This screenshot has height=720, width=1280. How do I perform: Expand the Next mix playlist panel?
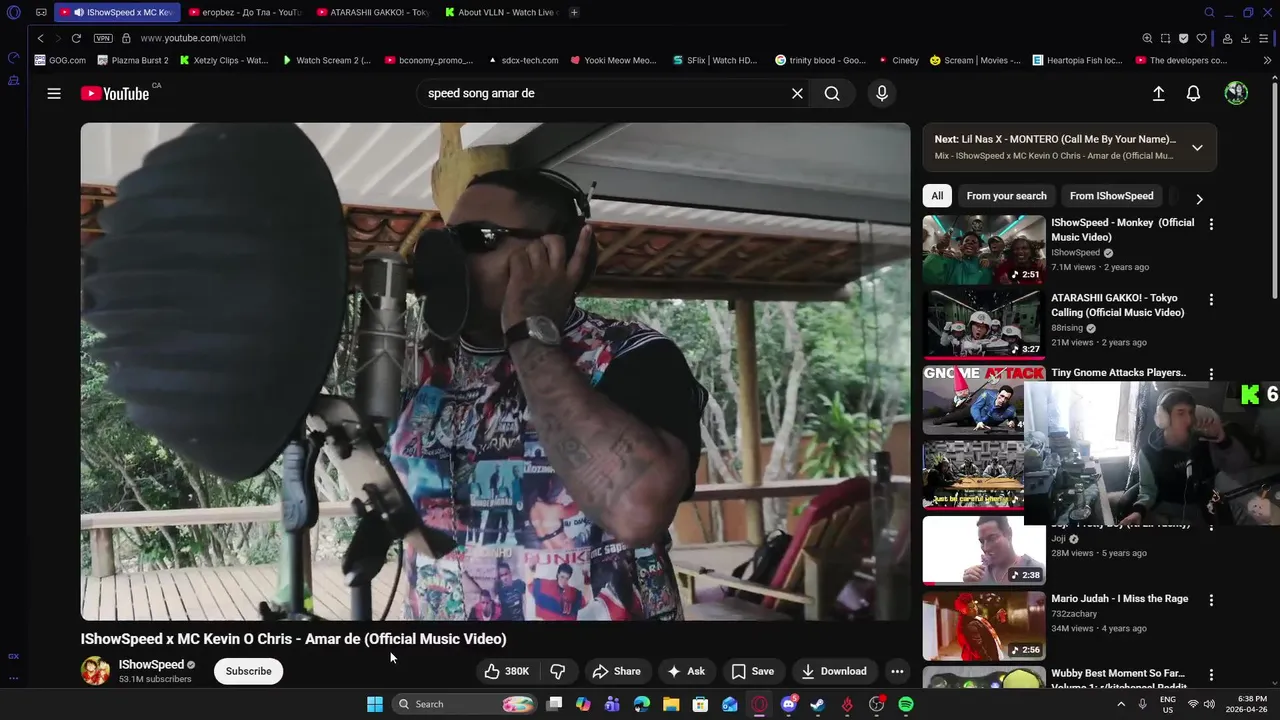[1197, 147]
